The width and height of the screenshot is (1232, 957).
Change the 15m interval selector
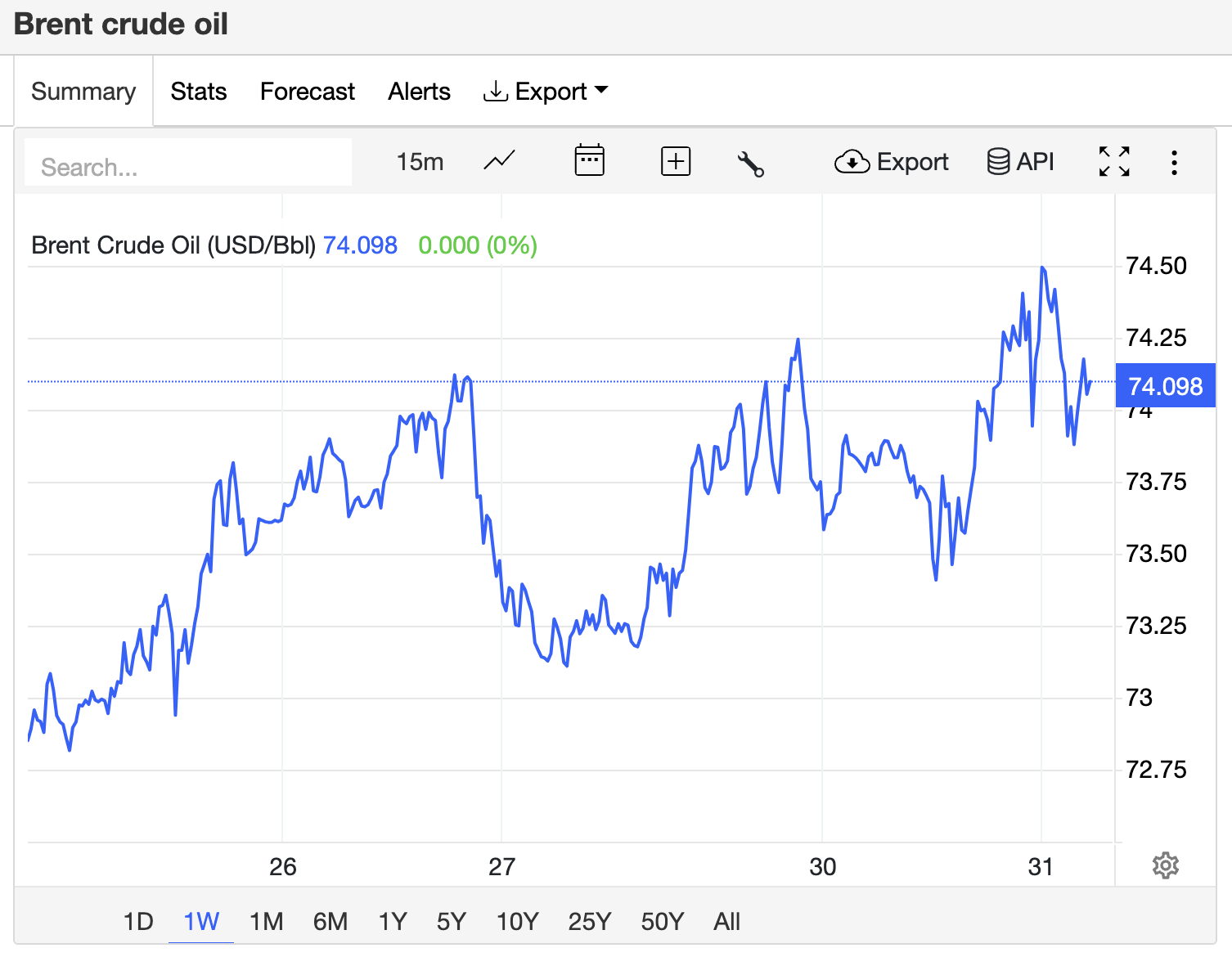click(x=420, y=162)
